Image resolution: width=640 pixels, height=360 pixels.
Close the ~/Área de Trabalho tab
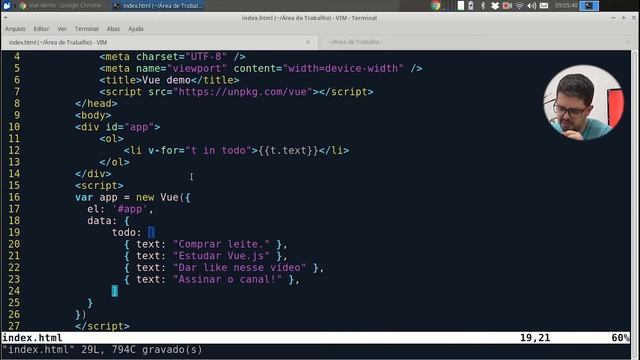tap(627, 42)
